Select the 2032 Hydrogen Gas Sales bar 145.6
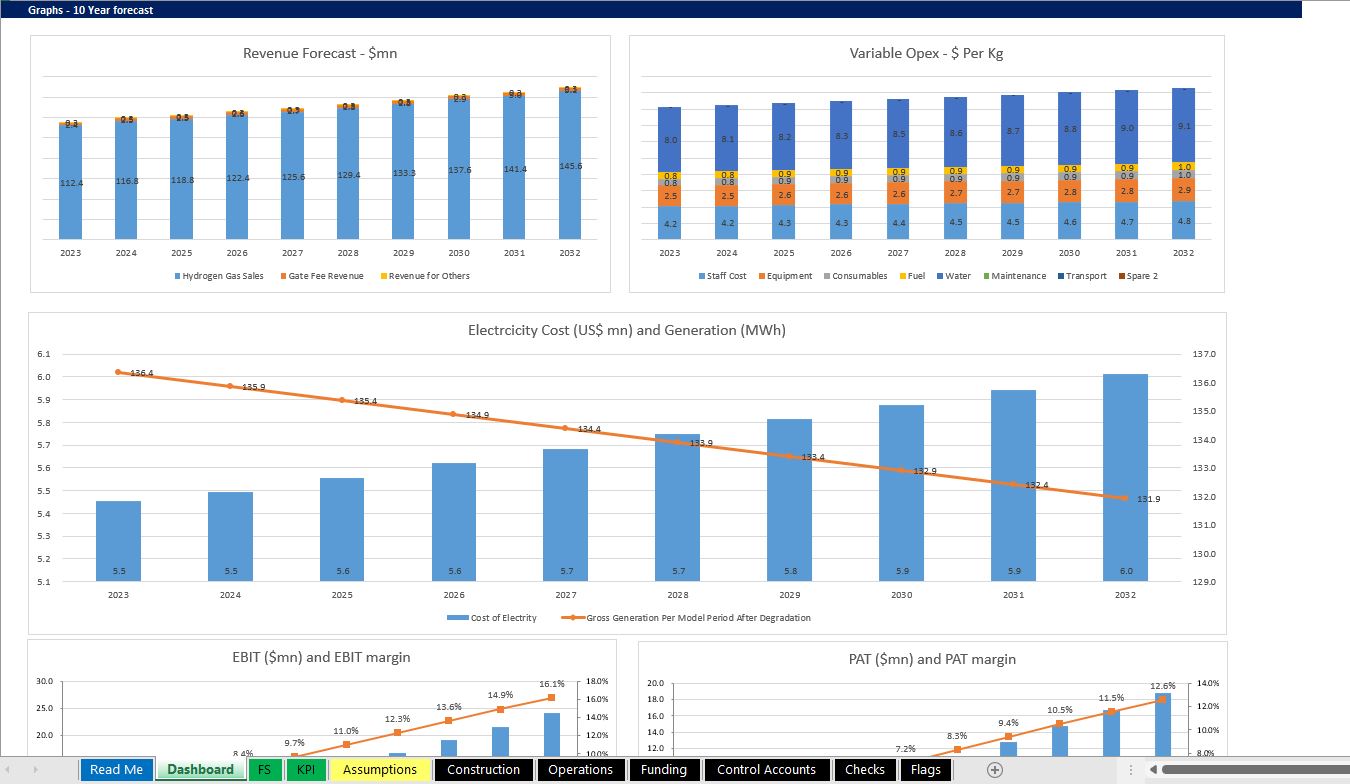The width and height of the screenshot is (1350, 784). coord(570,166)
